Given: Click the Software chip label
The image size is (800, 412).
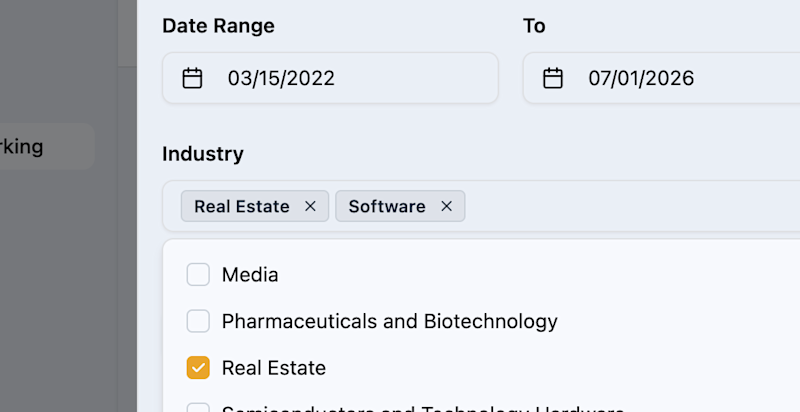Looking at the screenshot, I should click(387, 206).
